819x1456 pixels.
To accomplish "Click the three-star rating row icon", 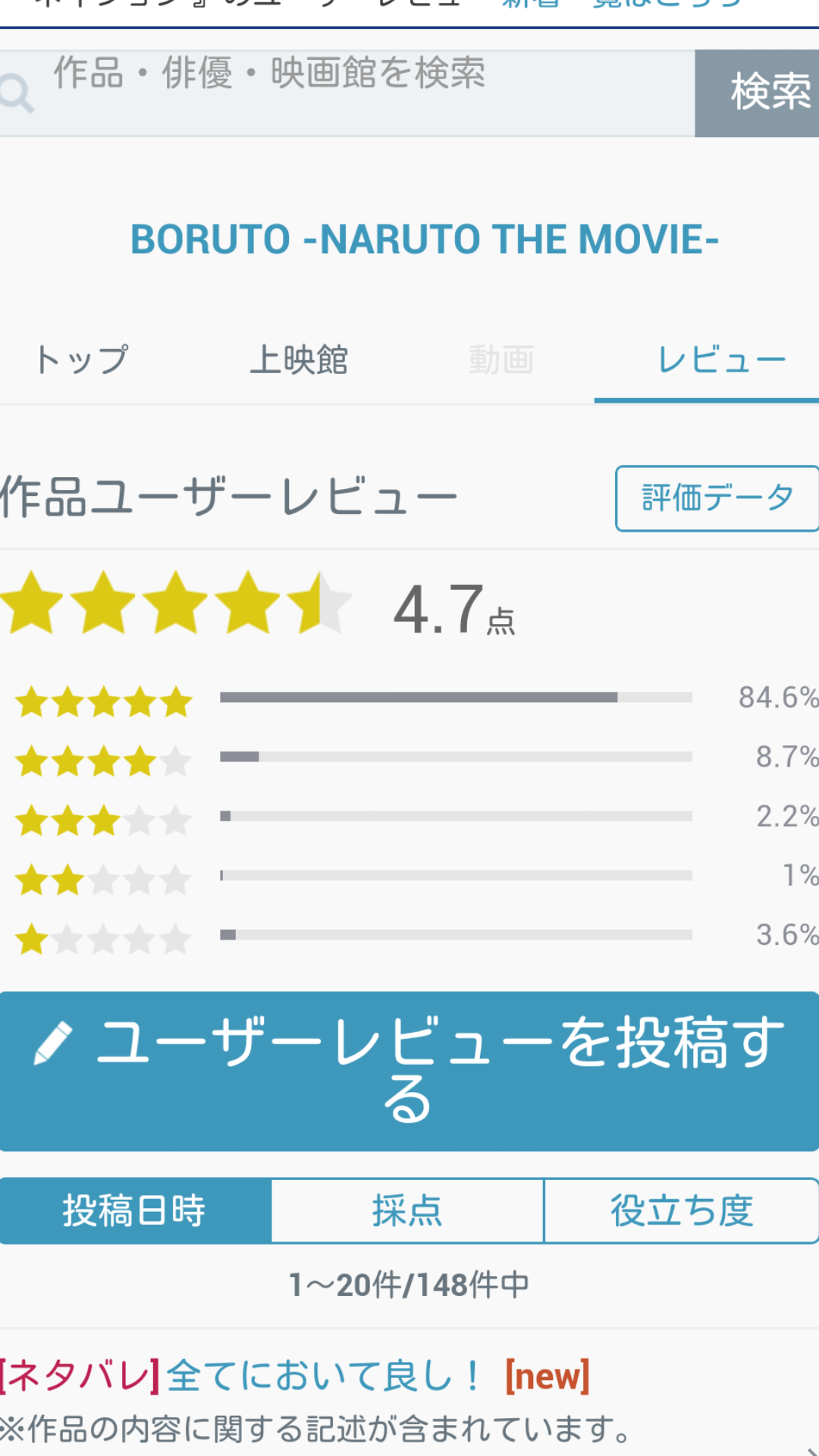I will coord(104,820).
